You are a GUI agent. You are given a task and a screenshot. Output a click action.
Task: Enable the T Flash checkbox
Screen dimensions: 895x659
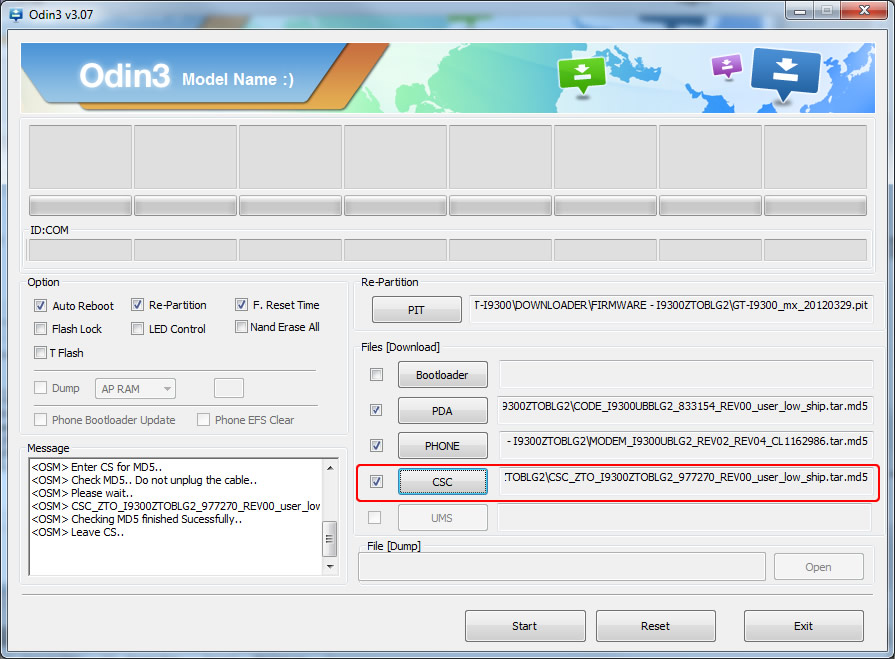pos(41,353)
